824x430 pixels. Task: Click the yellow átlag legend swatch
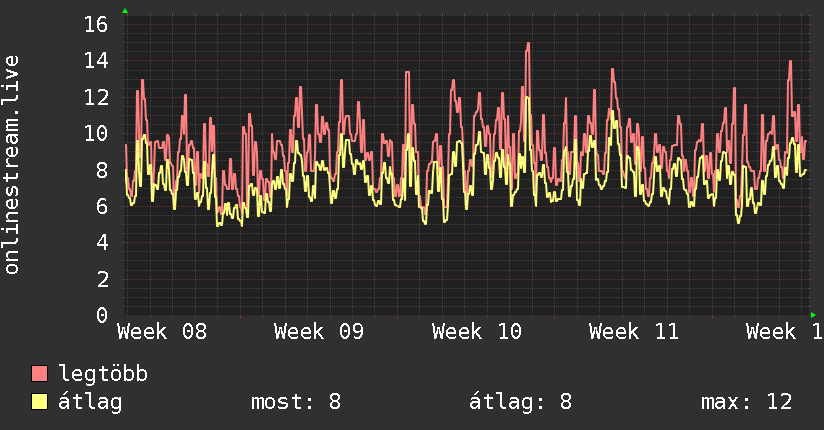point(39,401)
